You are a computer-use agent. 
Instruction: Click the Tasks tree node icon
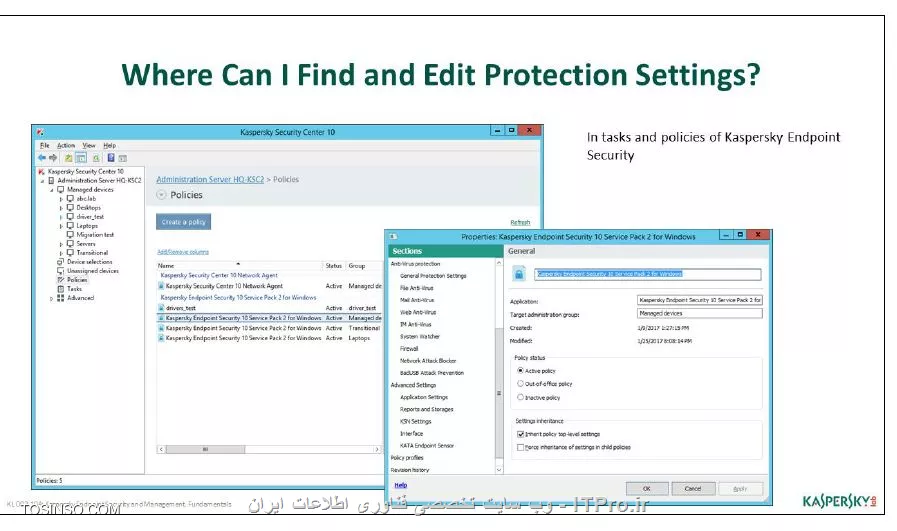61,289
